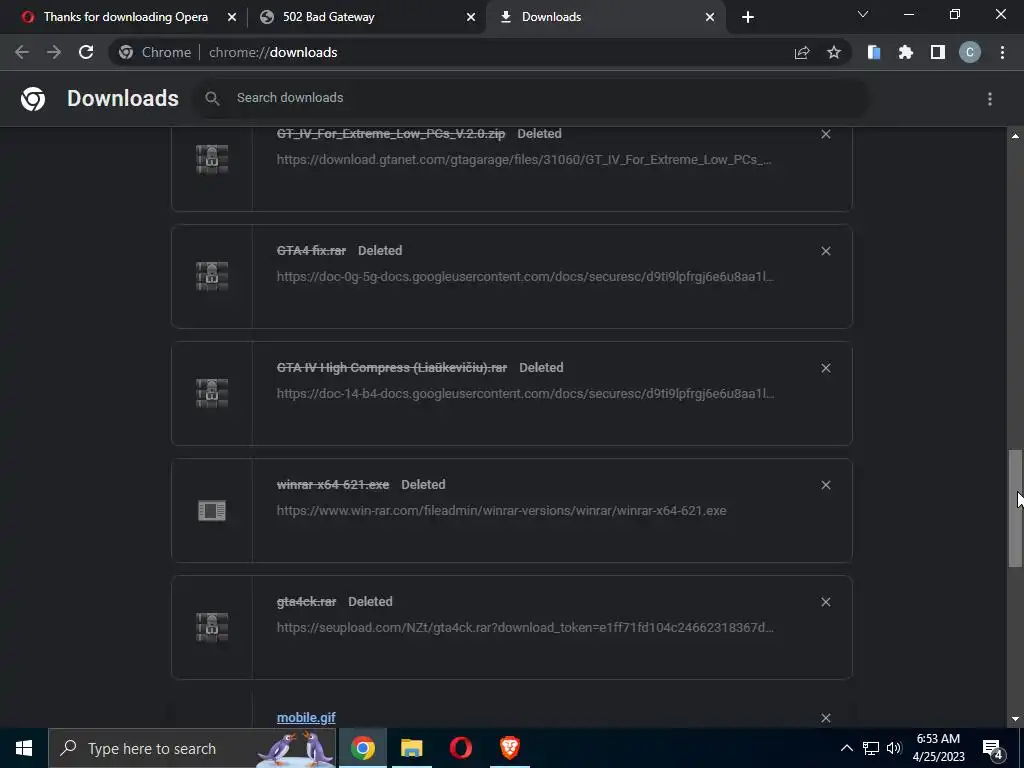This screenshot has width=1024, height=768.
Task: Click the taskbar 'Type here to search' box
Action: tap(192, 748)
